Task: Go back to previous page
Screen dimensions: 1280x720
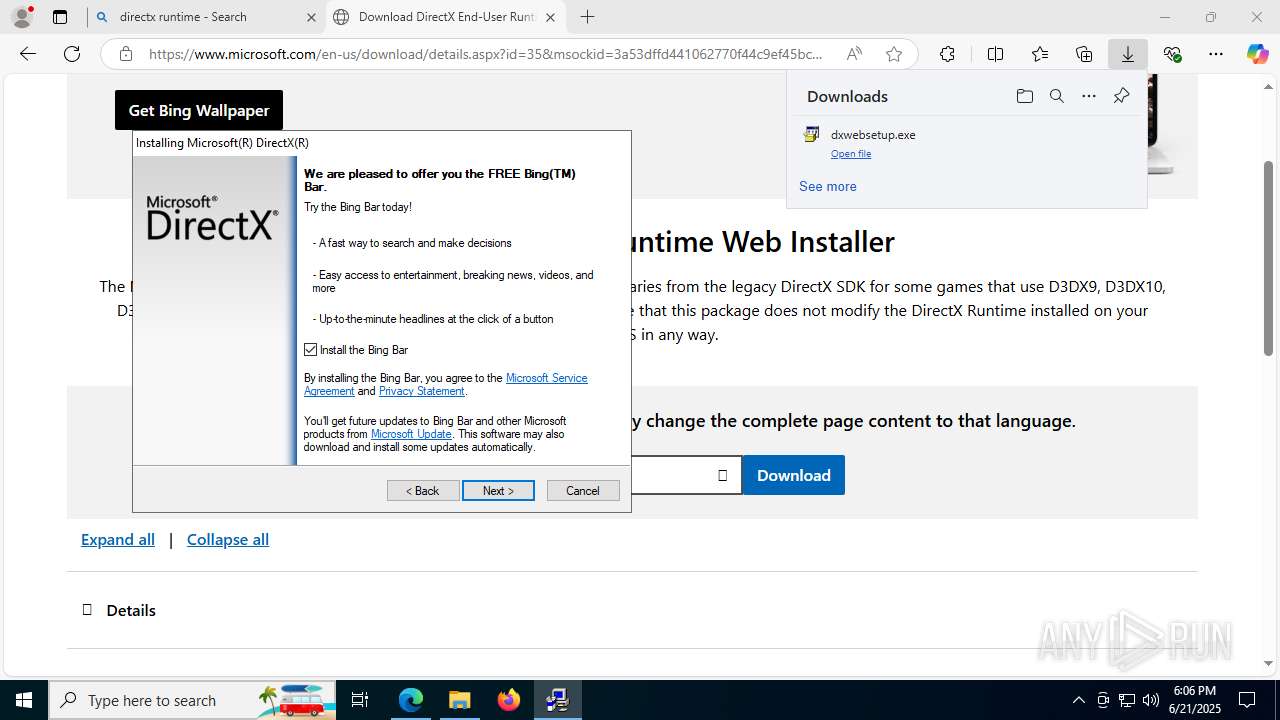Action: coord(28,54)
